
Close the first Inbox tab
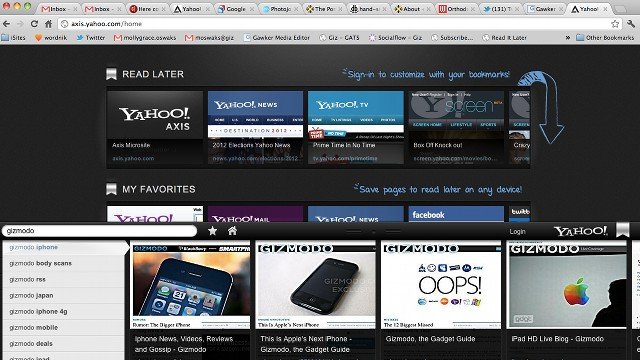pos(75,9)
